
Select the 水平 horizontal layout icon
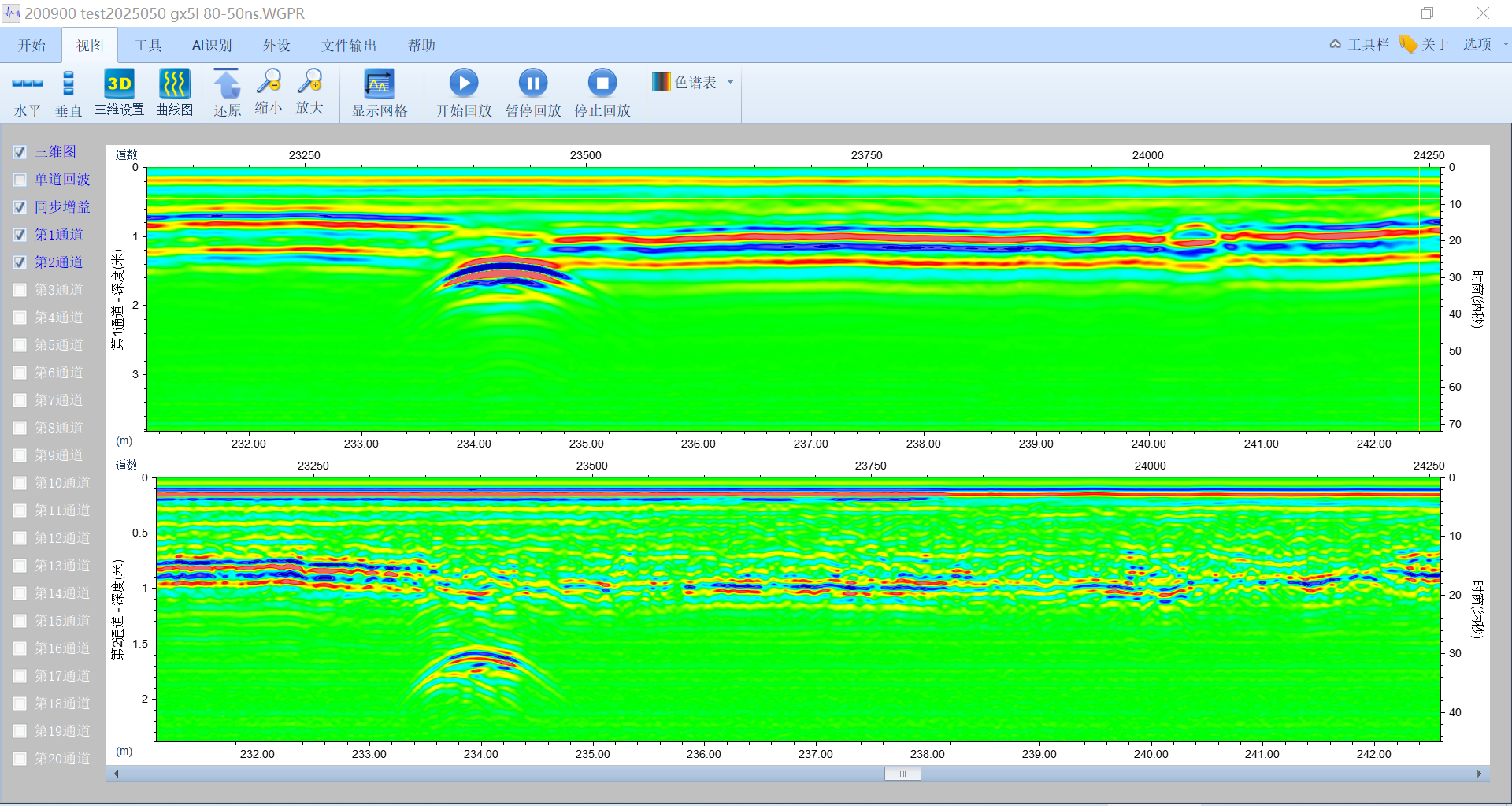28,84
